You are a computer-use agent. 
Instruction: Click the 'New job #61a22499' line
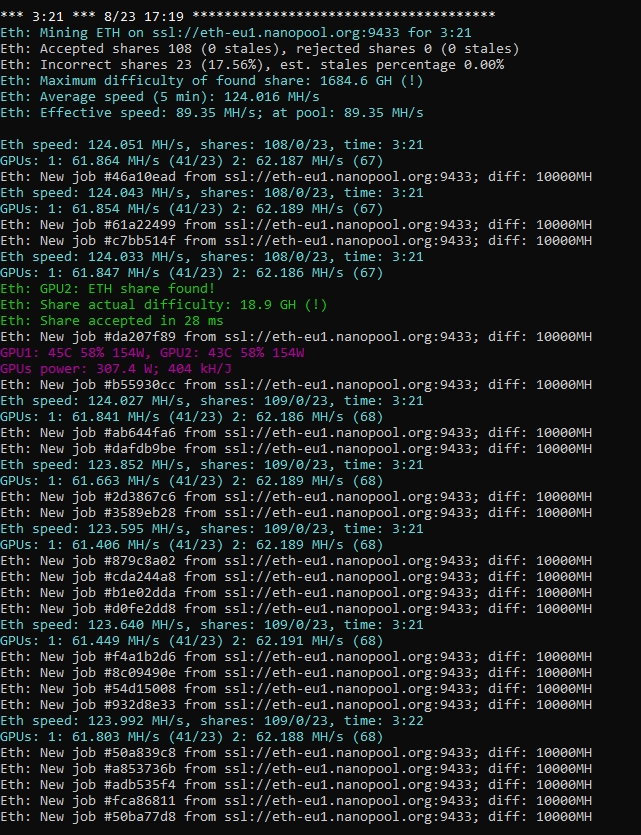pyautogui.click(x=296, y=224)
